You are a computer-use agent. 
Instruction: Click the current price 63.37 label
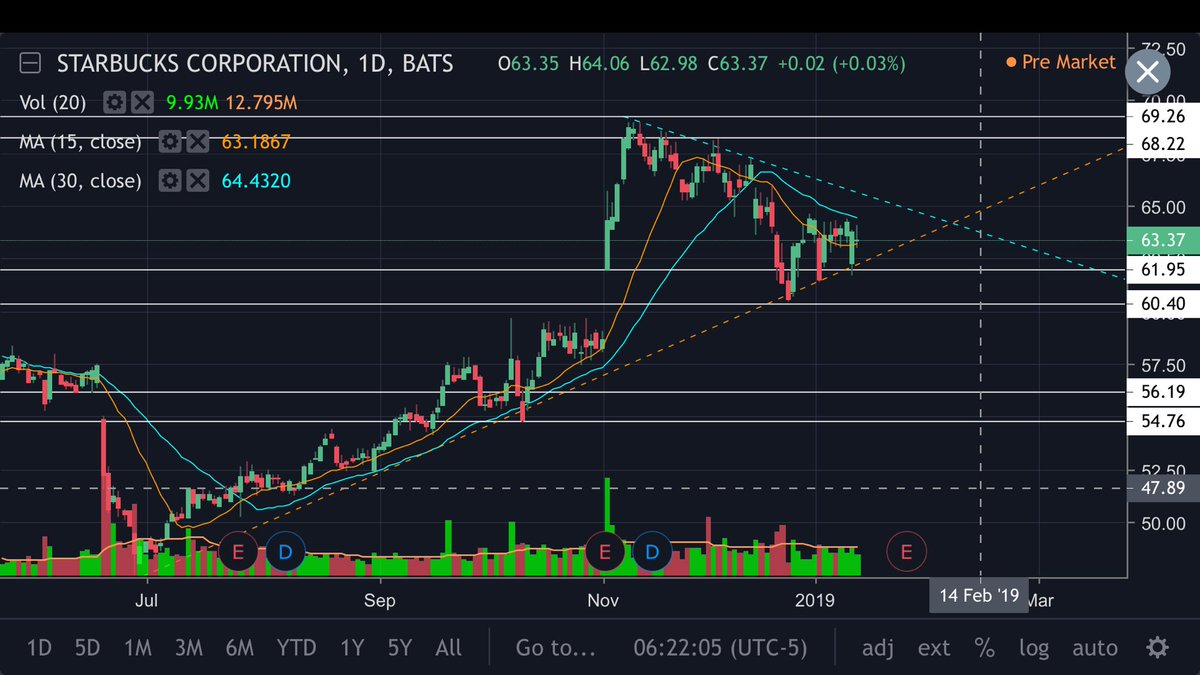(x=1161, y=241)
